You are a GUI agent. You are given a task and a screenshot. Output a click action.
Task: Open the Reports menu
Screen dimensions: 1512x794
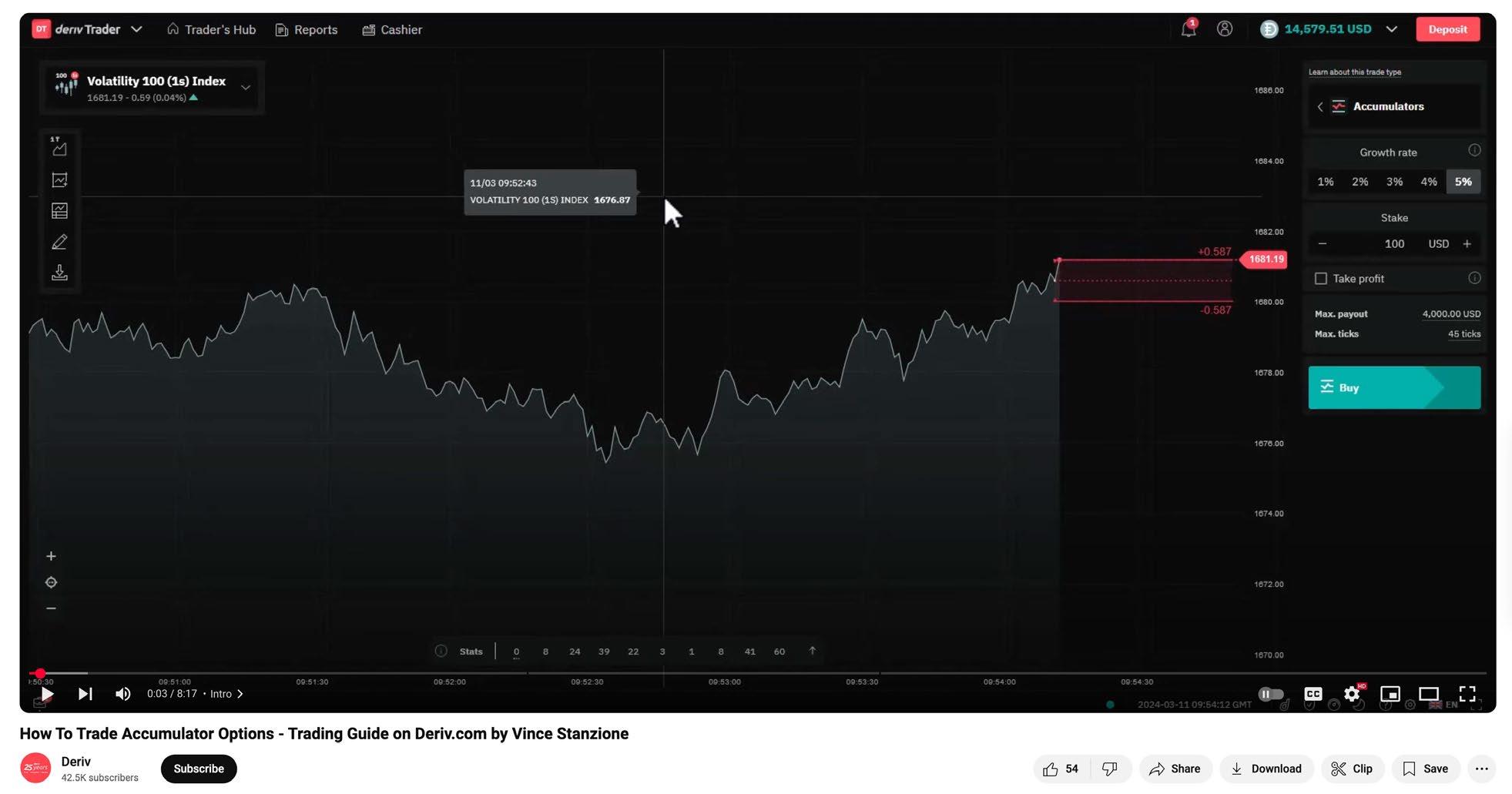307,29
